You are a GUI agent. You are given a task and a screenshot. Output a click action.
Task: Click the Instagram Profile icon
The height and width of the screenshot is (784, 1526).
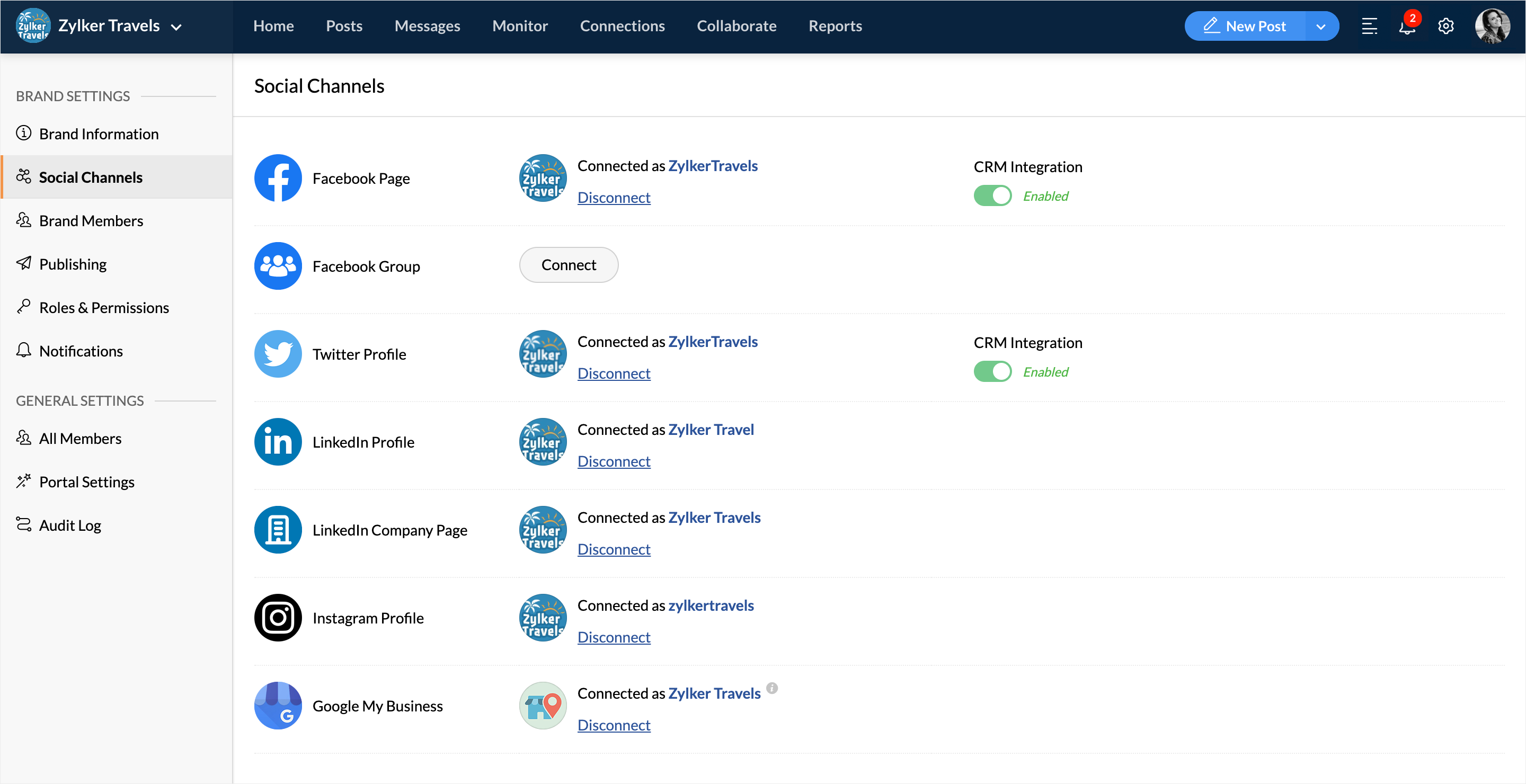tap(278, 618)
